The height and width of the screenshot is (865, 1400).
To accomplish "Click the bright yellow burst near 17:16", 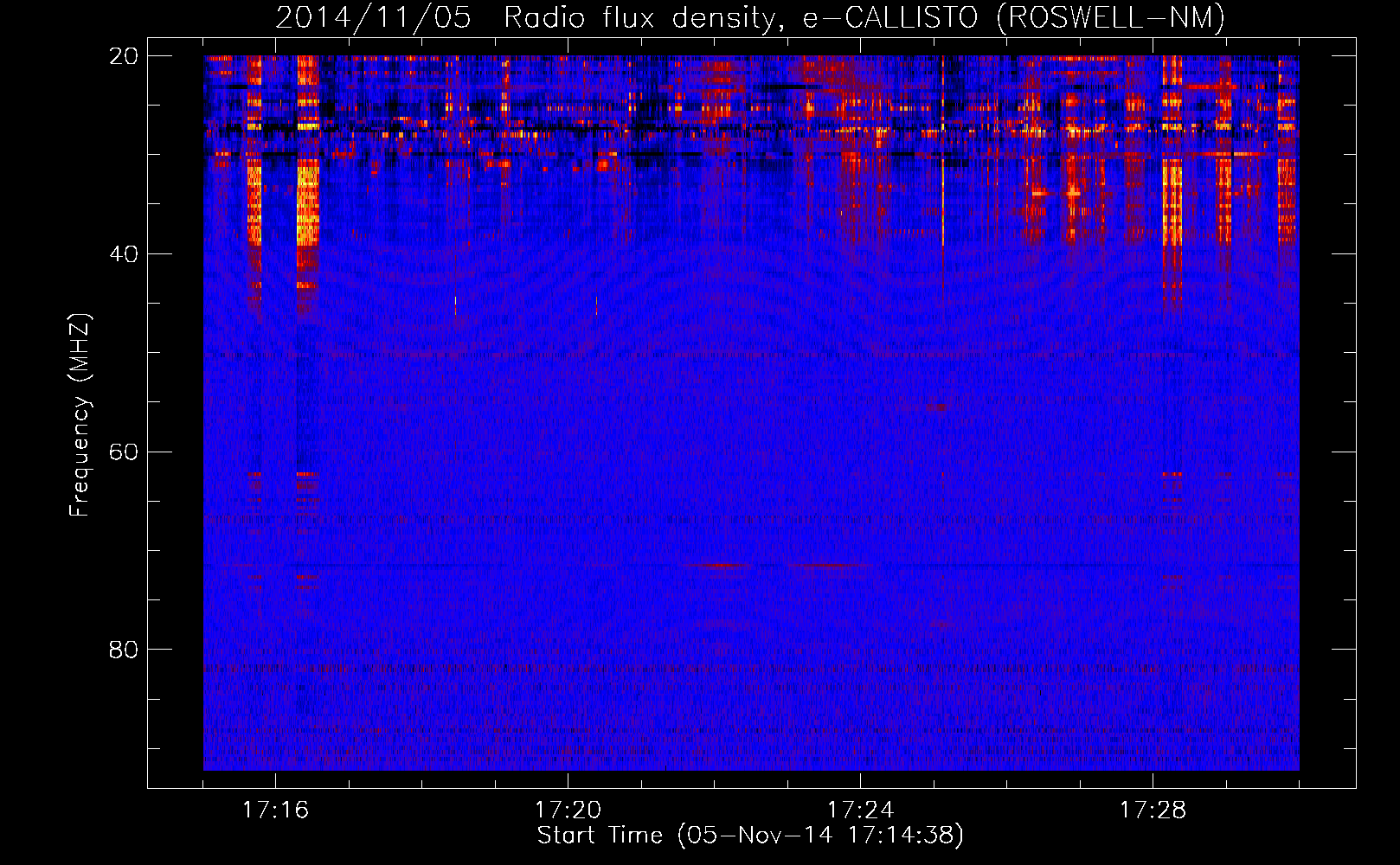I will [x=308, y=203].
